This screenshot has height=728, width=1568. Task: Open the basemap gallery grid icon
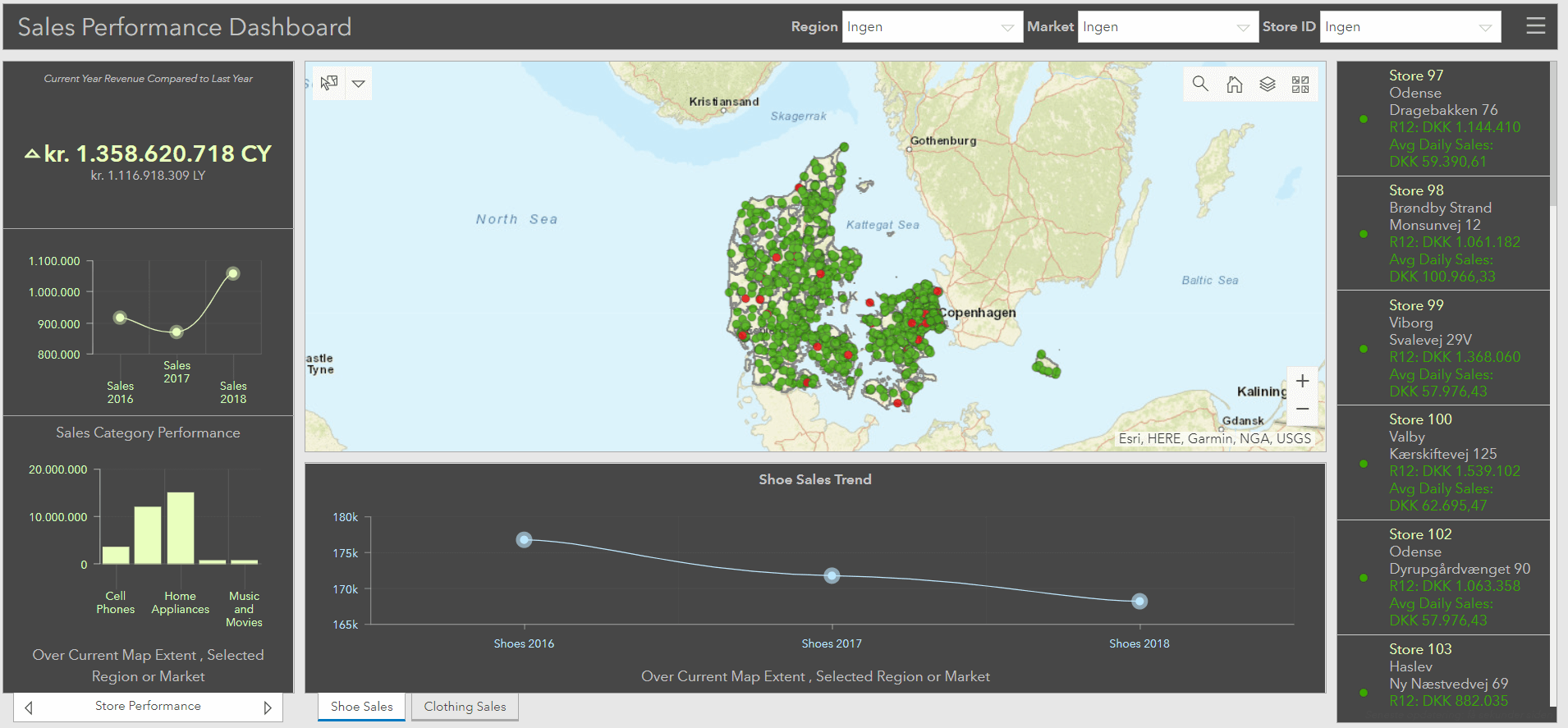pos(1300,84)
